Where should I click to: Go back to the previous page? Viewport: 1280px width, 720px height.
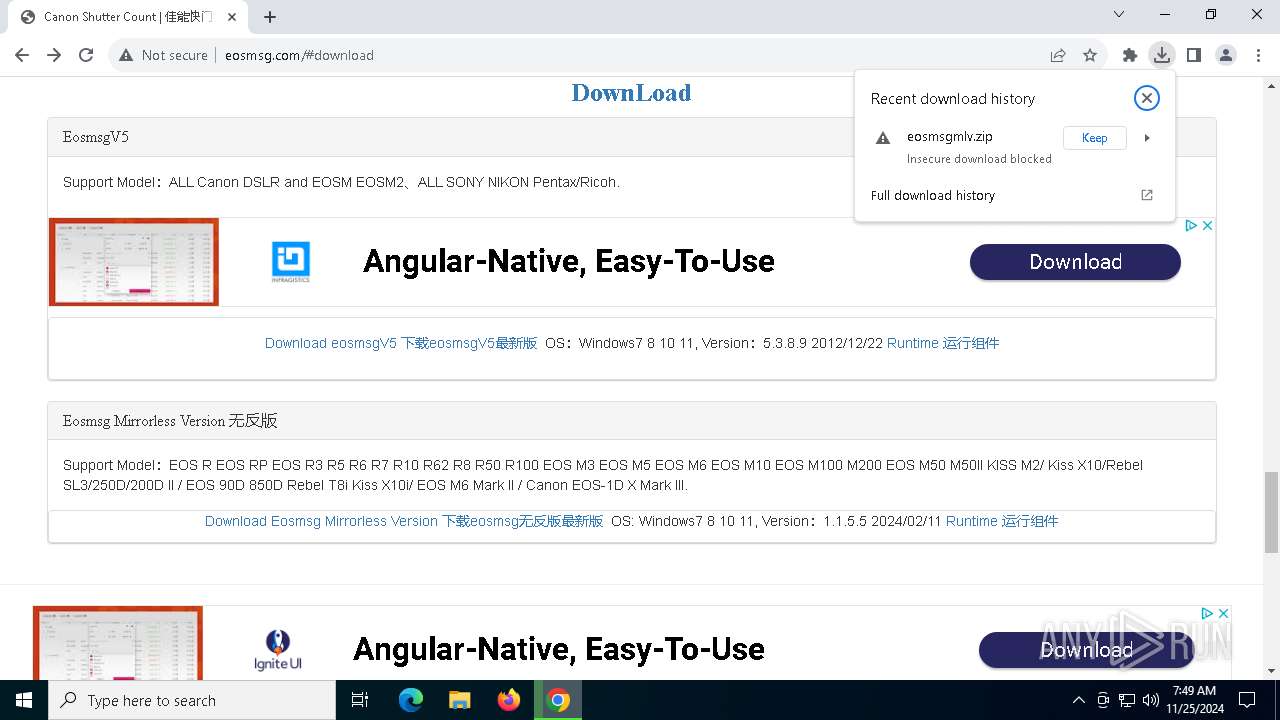pos(22,55)
